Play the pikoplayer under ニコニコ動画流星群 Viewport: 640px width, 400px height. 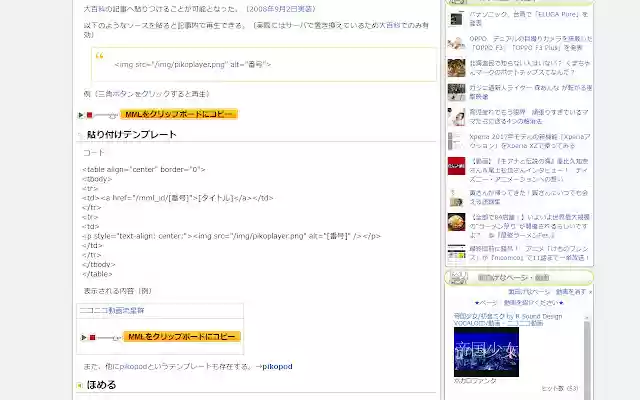tap(84, 338)
